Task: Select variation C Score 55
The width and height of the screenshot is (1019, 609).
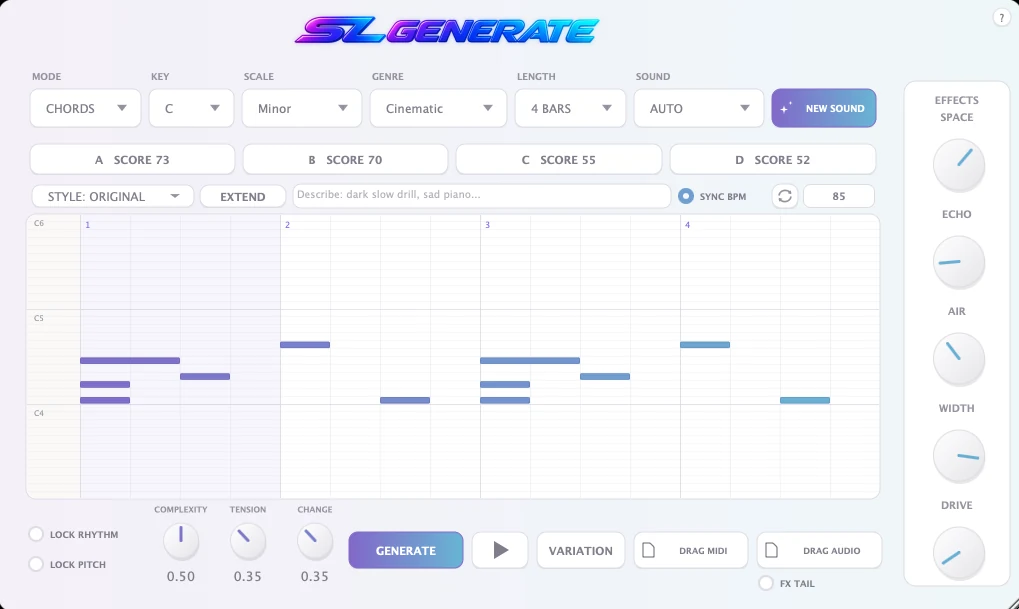Action: tap(559, 159)
